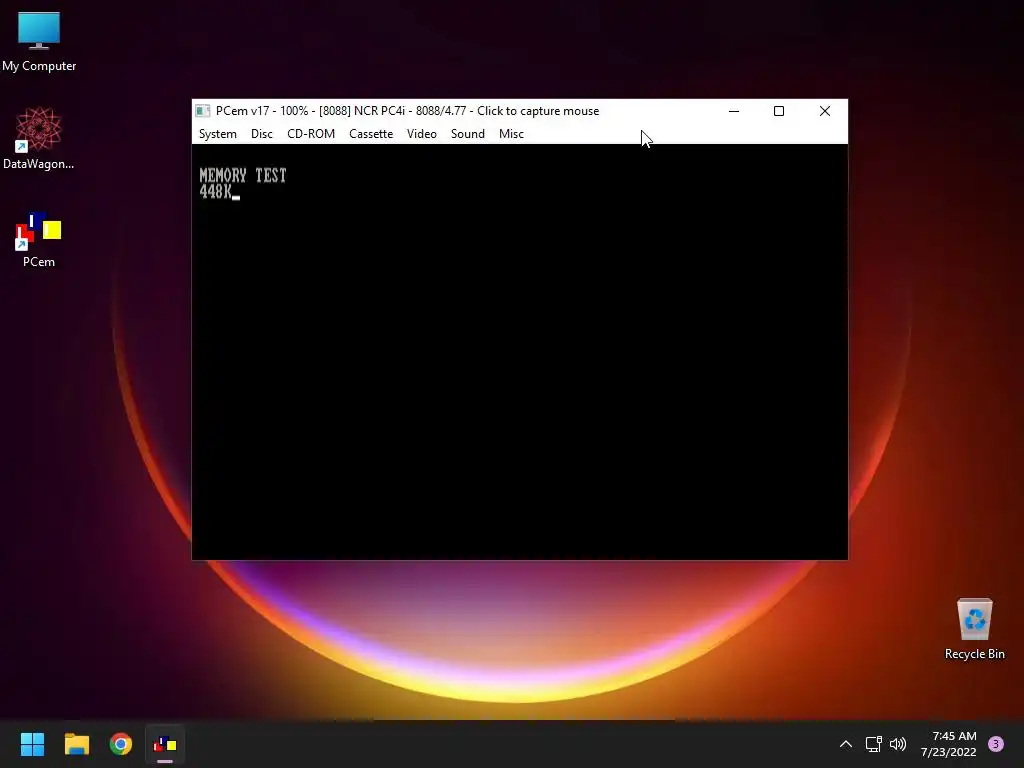Viewport: 1024px width, 768px height.
Task: Click the PCem v17 title bar text
Action: (x=408, y=111)
